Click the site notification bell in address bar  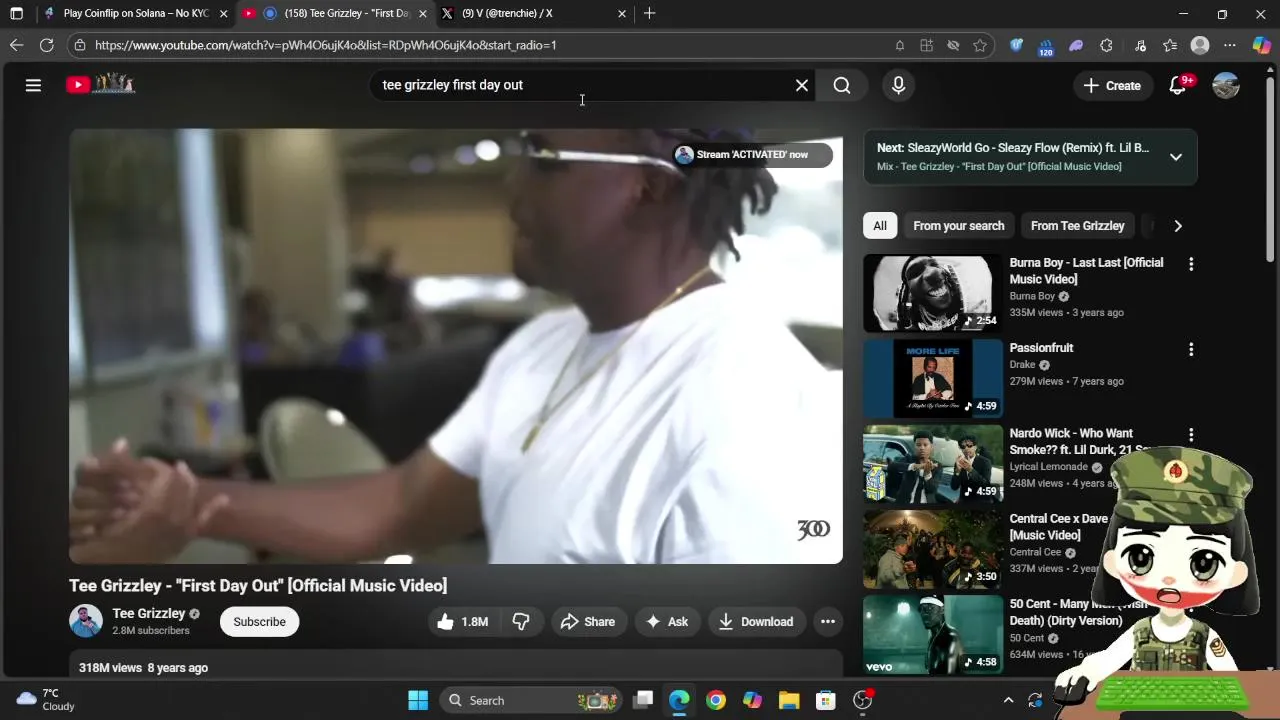[900, 45]
